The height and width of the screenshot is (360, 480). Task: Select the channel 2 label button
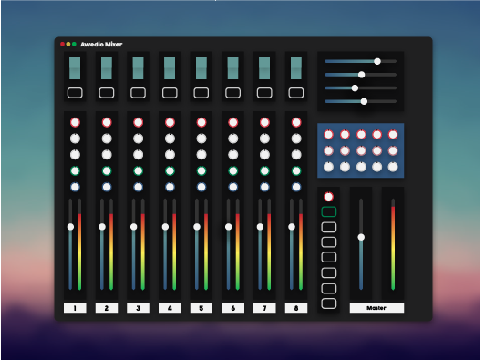coord(107,308)
